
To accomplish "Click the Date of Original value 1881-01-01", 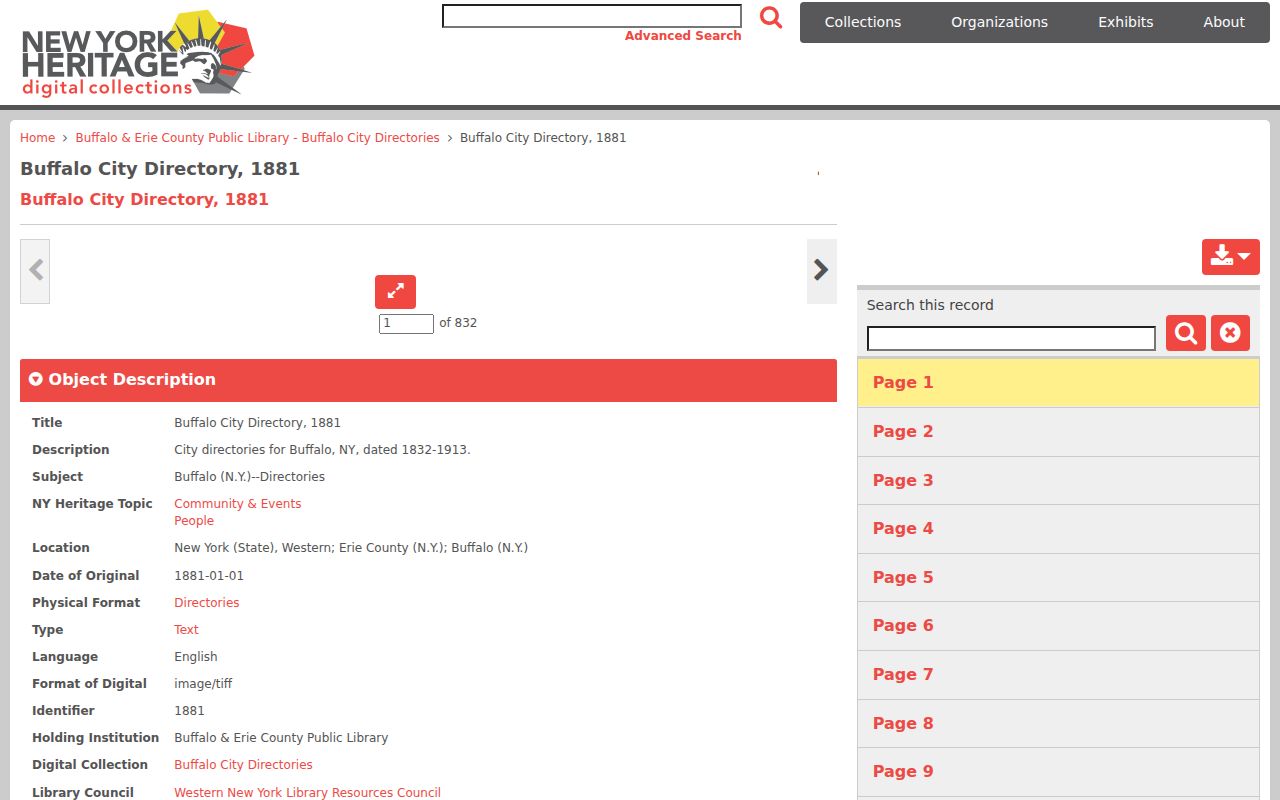I will click(209, 576).
